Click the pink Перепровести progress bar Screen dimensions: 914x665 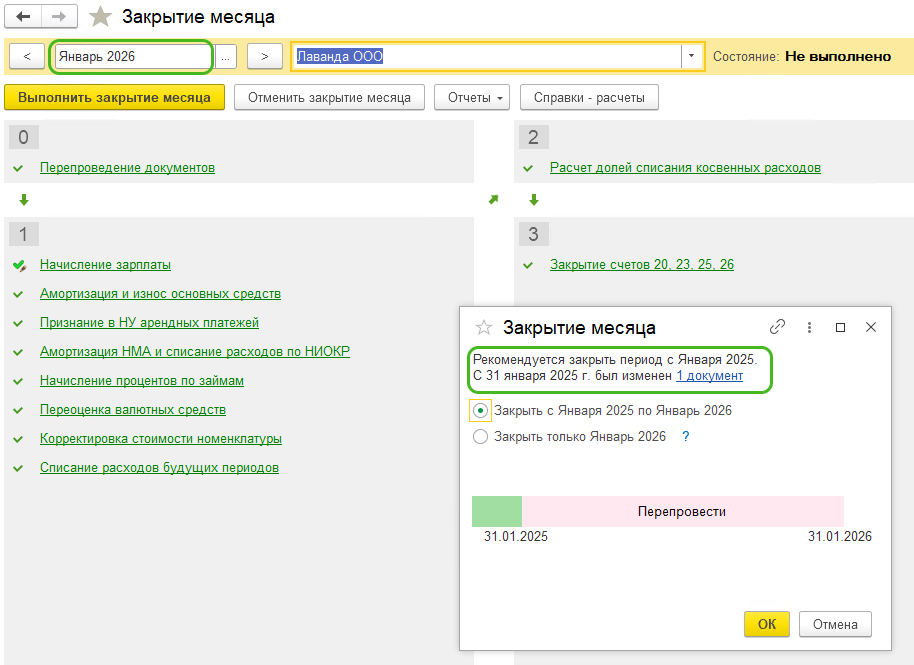(x=682, y=511)
